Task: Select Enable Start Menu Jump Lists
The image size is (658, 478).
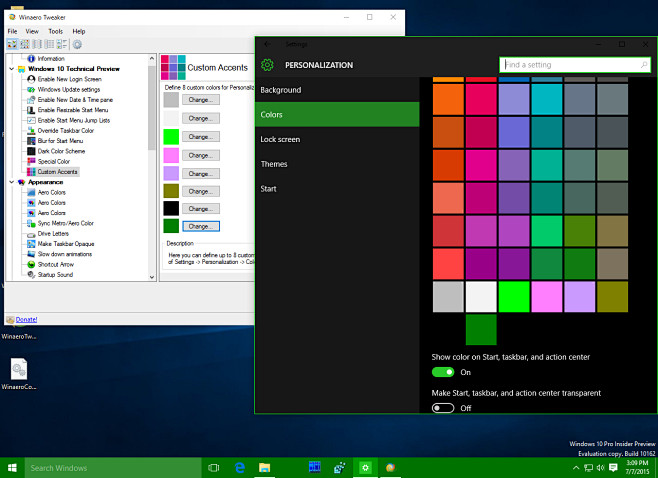Action: tap(73, 120)
